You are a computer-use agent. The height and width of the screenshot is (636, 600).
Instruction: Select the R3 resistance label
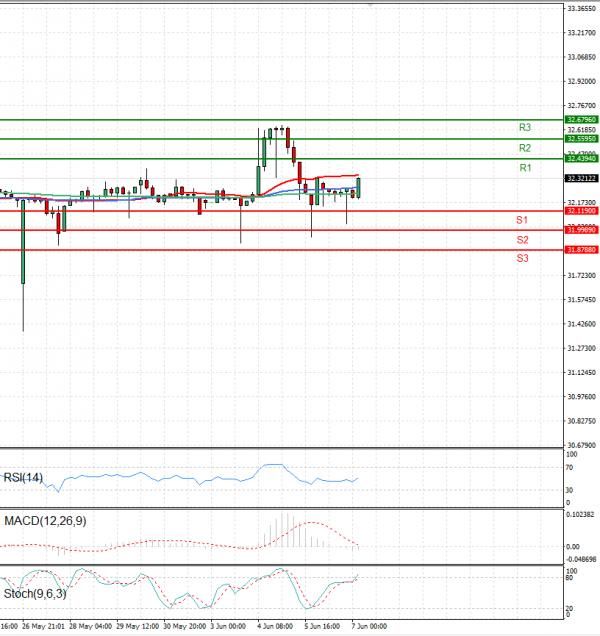pos(525,127)
